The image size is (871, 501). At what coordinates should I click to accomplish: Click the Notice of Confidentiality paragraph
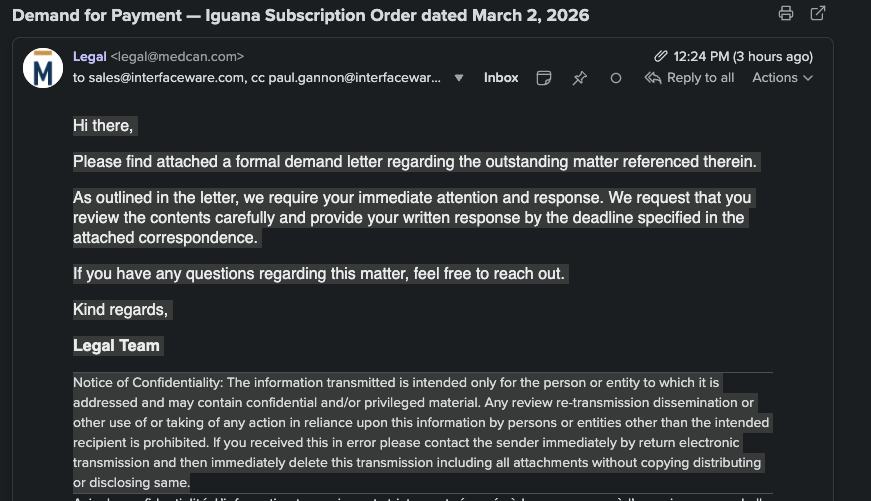tap(421, 433)
